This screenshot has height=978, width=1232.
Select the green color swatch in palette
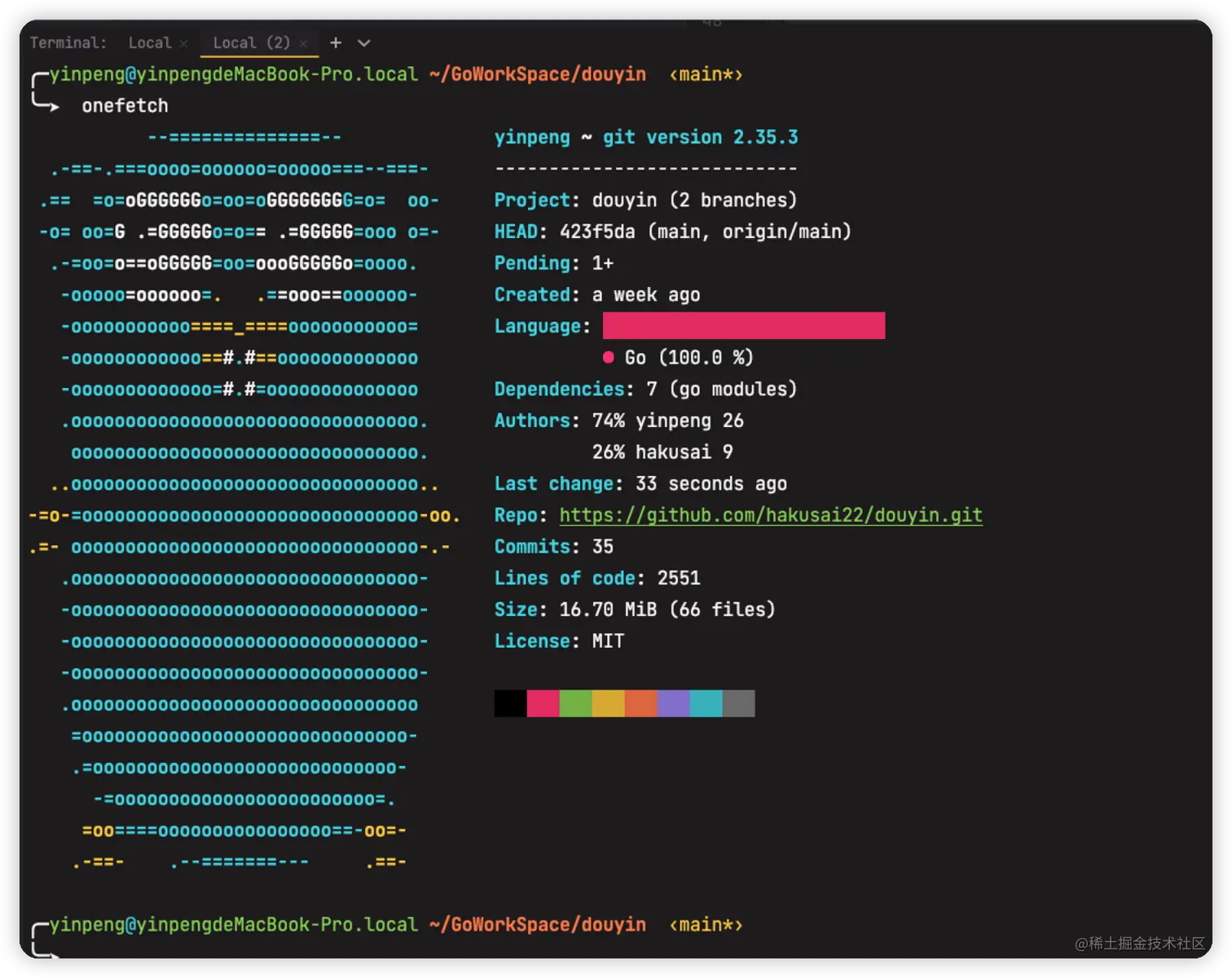click(x=576, y=703)
